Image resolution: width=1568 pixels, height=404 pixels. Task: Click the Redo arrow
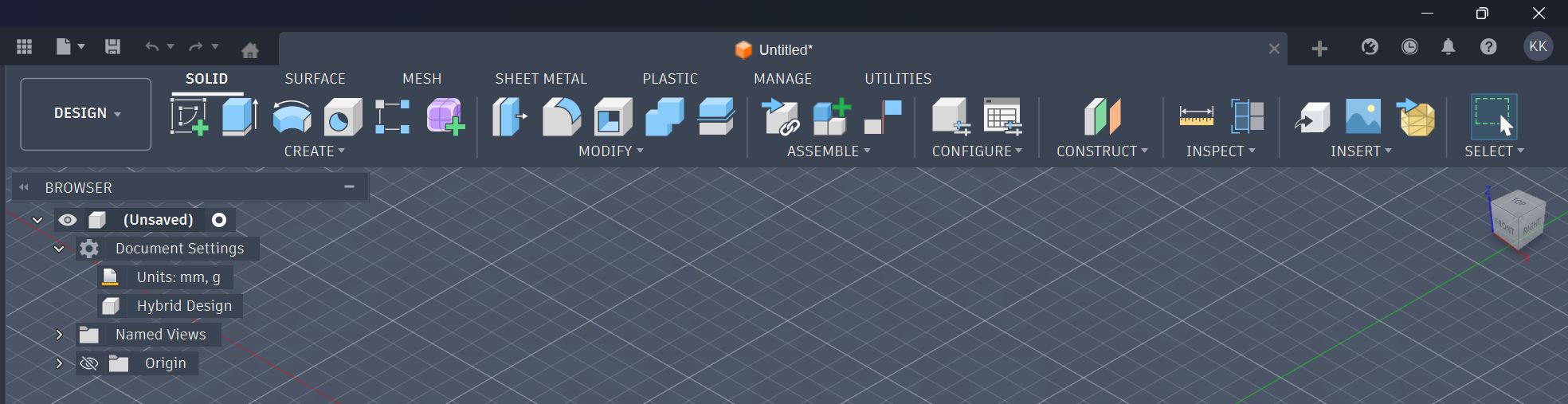click(196, 47)
